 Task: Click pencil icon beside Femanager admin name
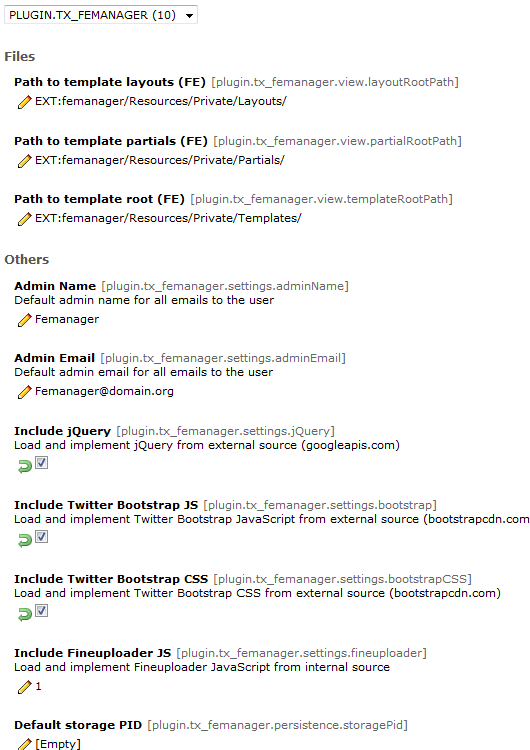click(24, 320)
